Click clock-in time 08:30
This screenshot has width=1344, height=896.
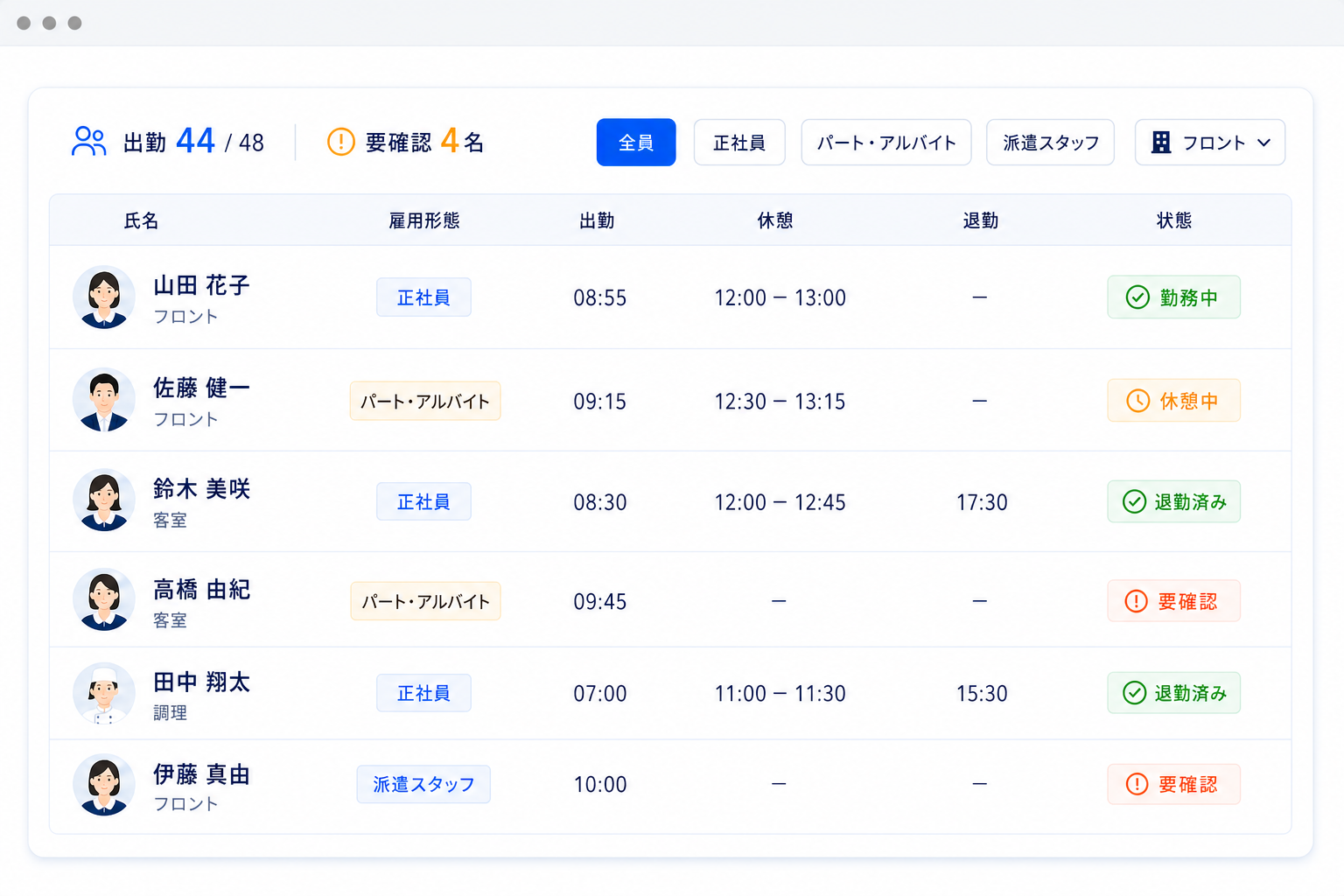click(x=600, y=502)
